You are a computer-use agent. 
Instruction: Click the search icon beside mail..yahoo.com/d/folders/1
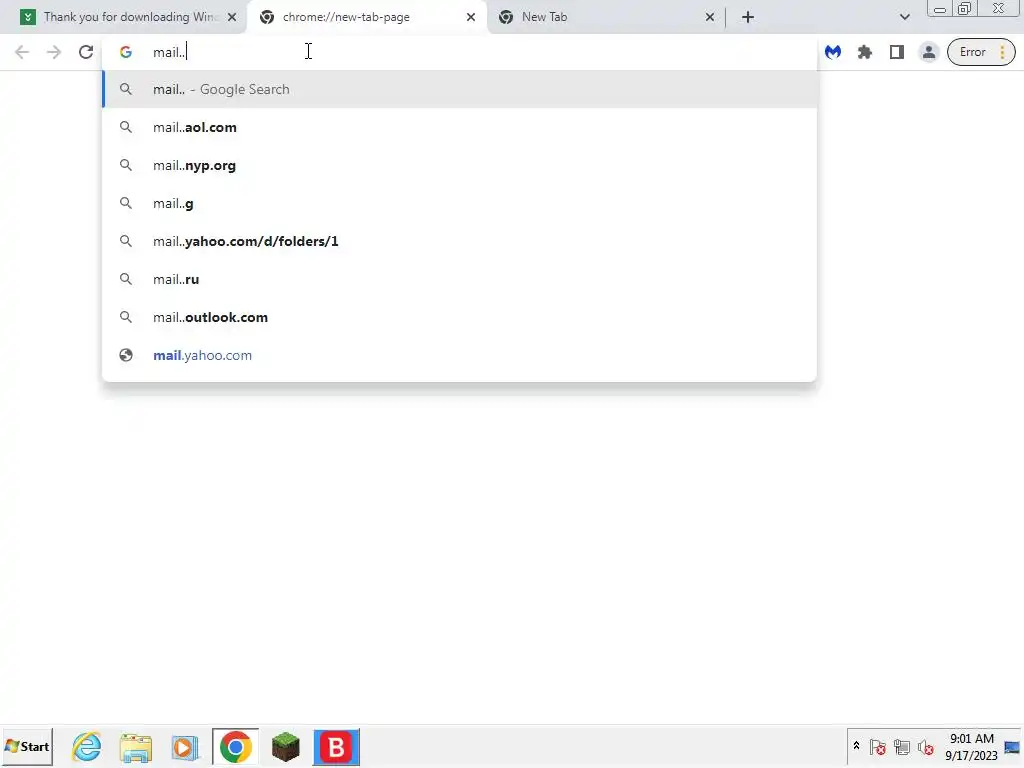pyautogui.click(x=126, y=241)
